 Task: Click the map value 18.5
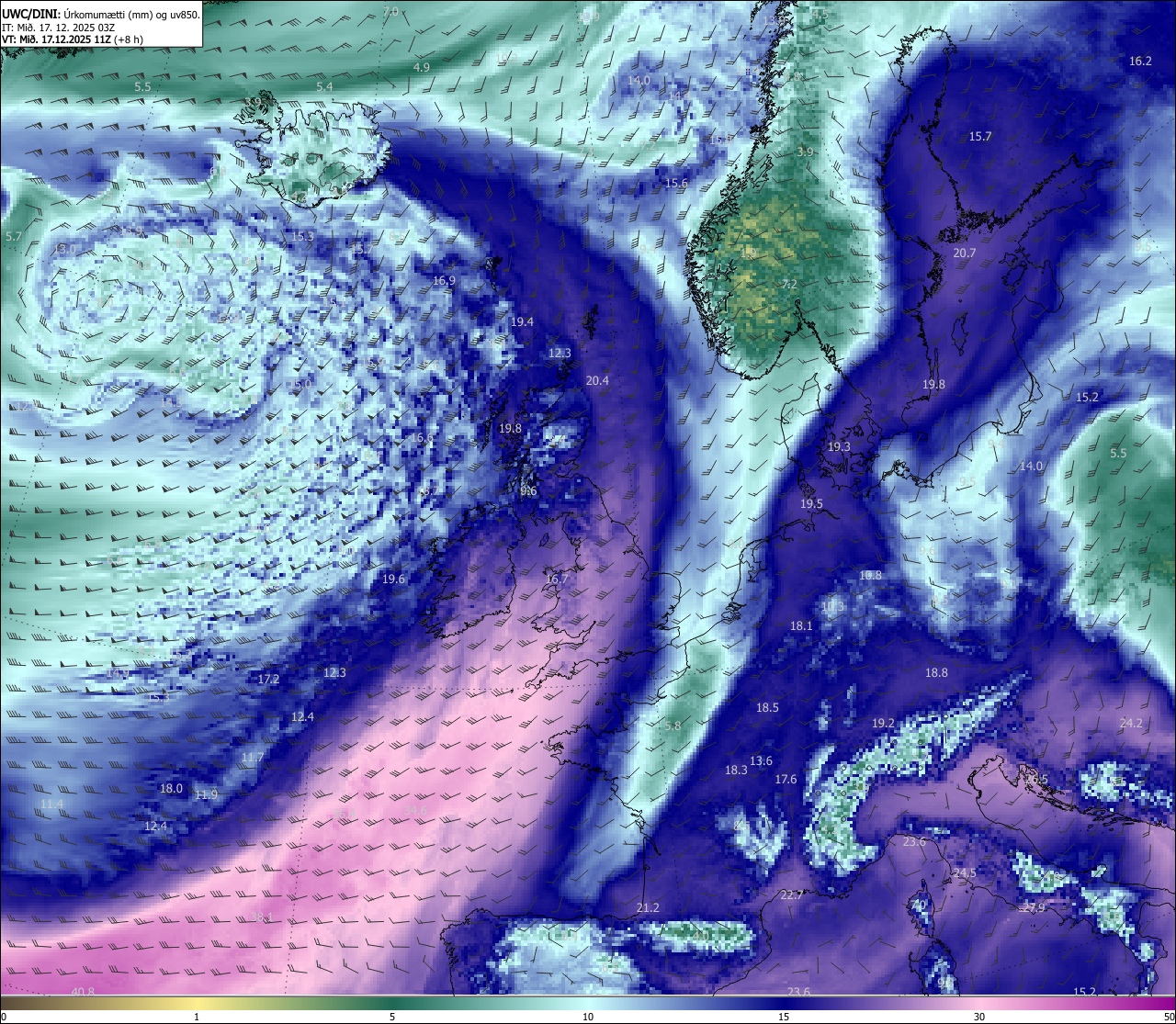point(767,707)
